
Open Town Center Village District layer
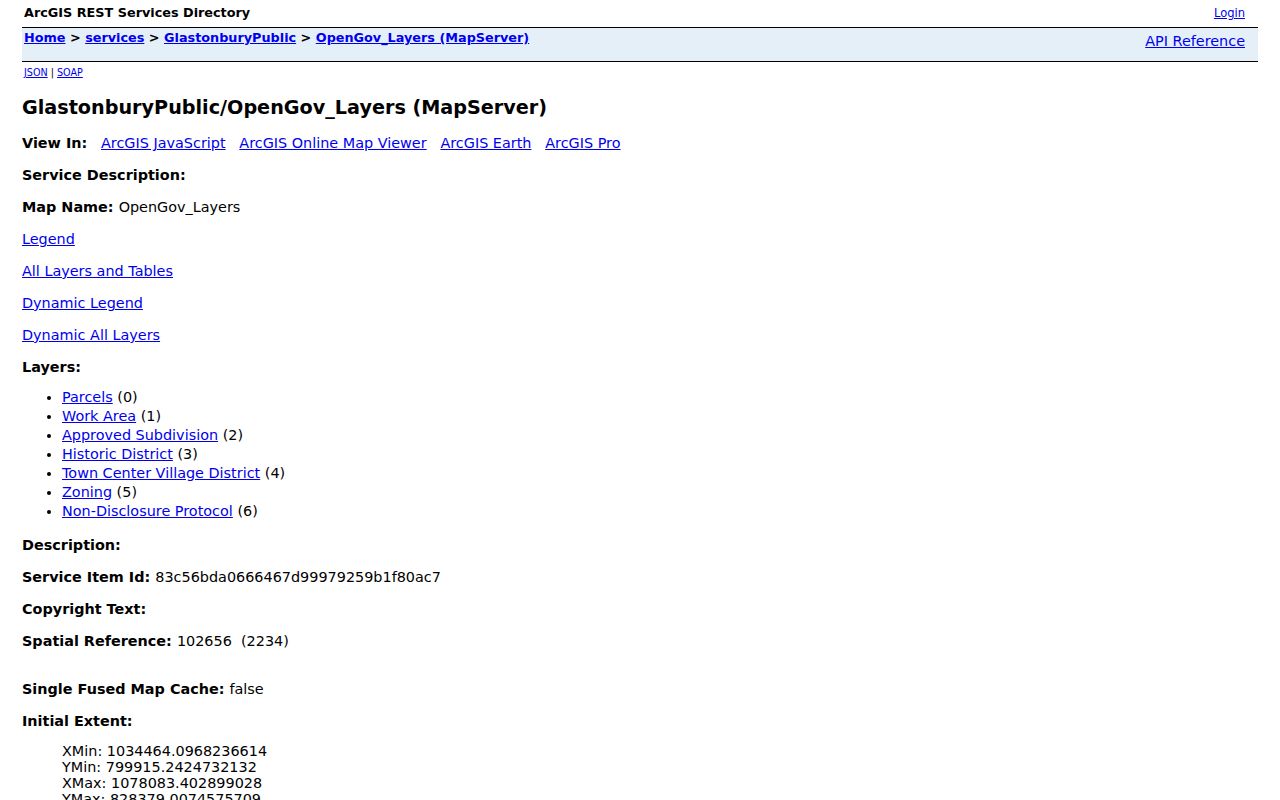pos(161,473)
